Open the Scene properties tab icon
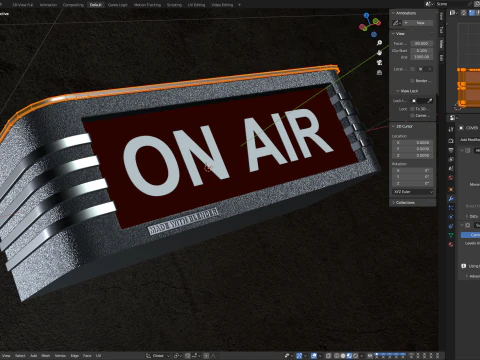The height and width of the screenshot is (360, 480). click(451, 169)
